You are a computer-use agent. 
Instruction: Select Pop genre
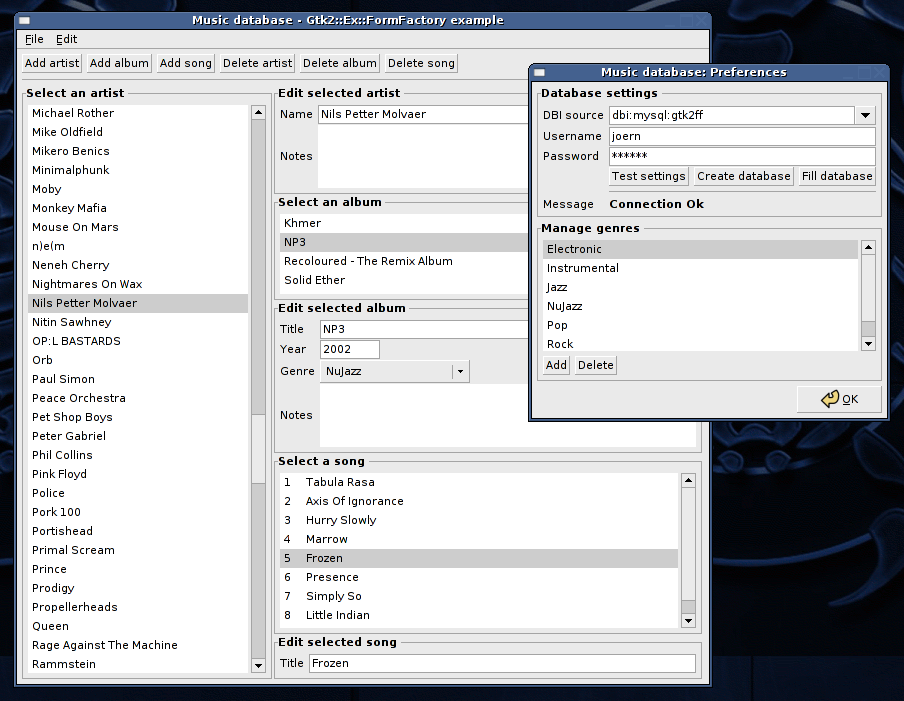pos(700,325)
